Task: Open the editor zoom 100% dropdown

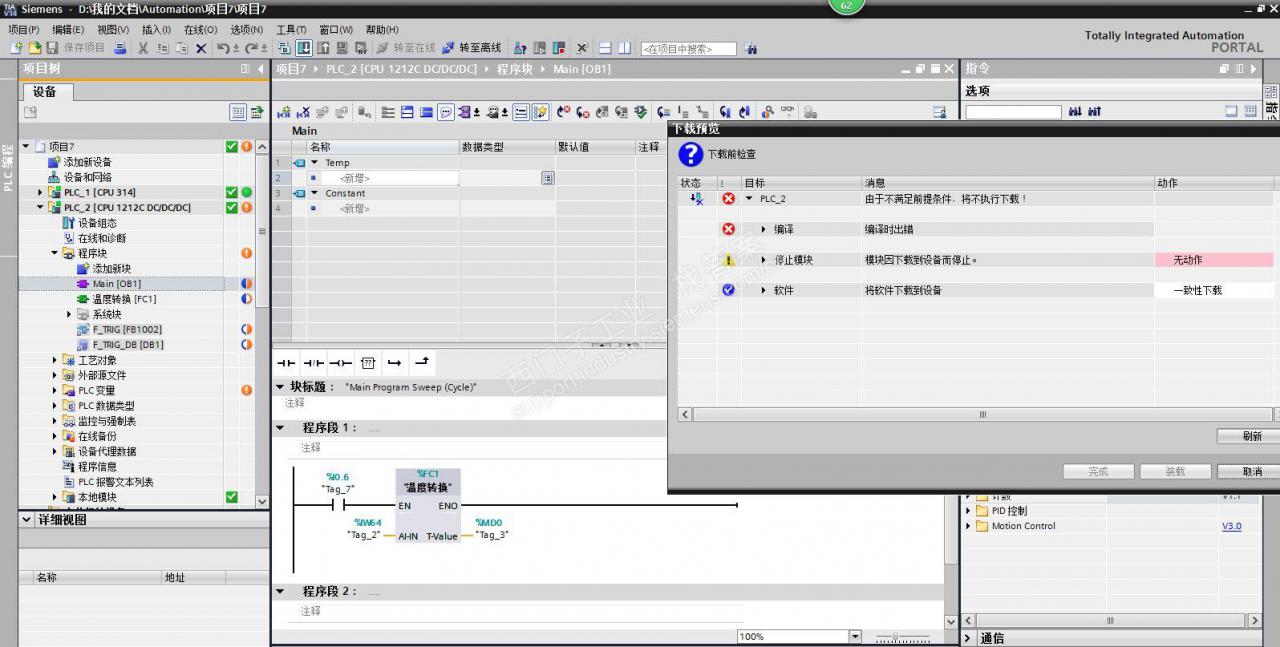Action: (x=855, y=636)
